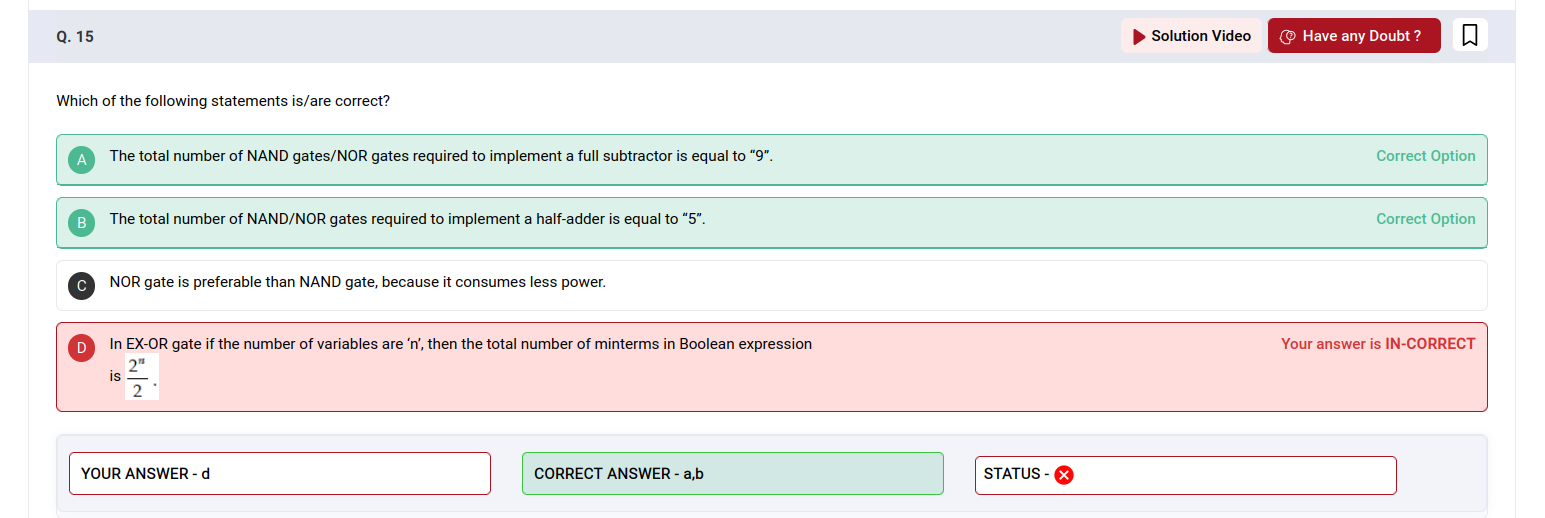Select the full subtractor statement in option A
The image size is (1545, 518).
[441, 156]
